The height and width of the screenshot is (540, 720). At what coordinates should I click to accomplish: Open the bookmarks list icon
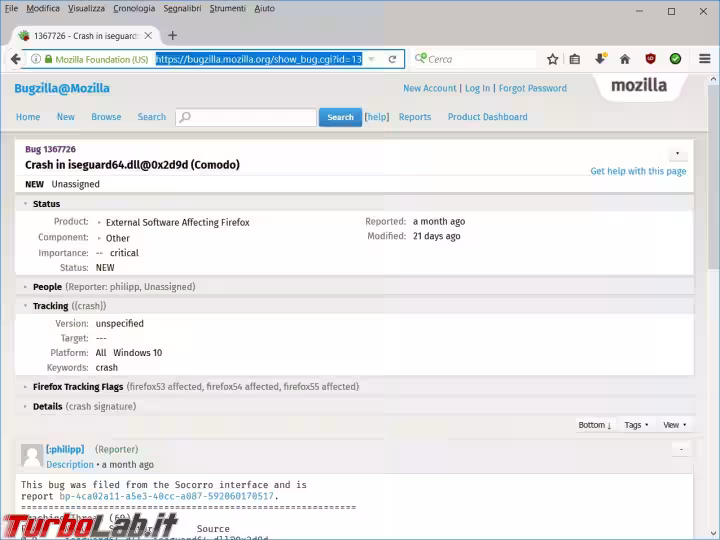pos(574,59)
